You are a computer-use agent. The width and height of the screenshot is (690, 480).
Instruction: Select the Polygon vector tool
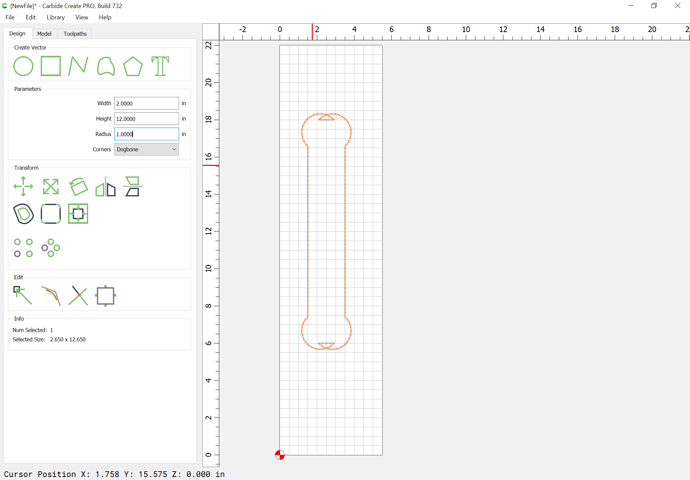[133, 66]
